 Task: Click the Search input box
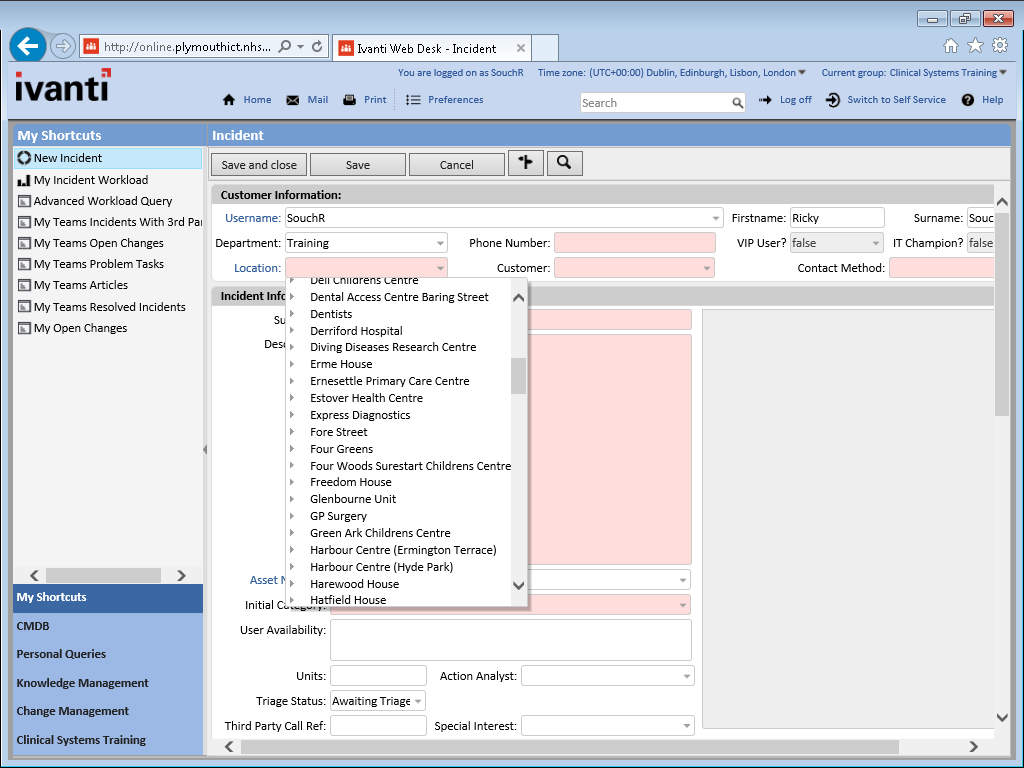click(x=655, y=103)
